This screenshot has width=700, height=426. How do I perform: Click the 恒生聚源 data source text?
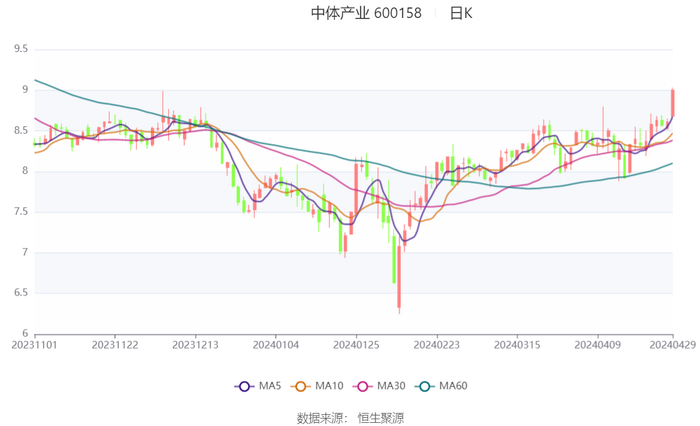(381, 417)
